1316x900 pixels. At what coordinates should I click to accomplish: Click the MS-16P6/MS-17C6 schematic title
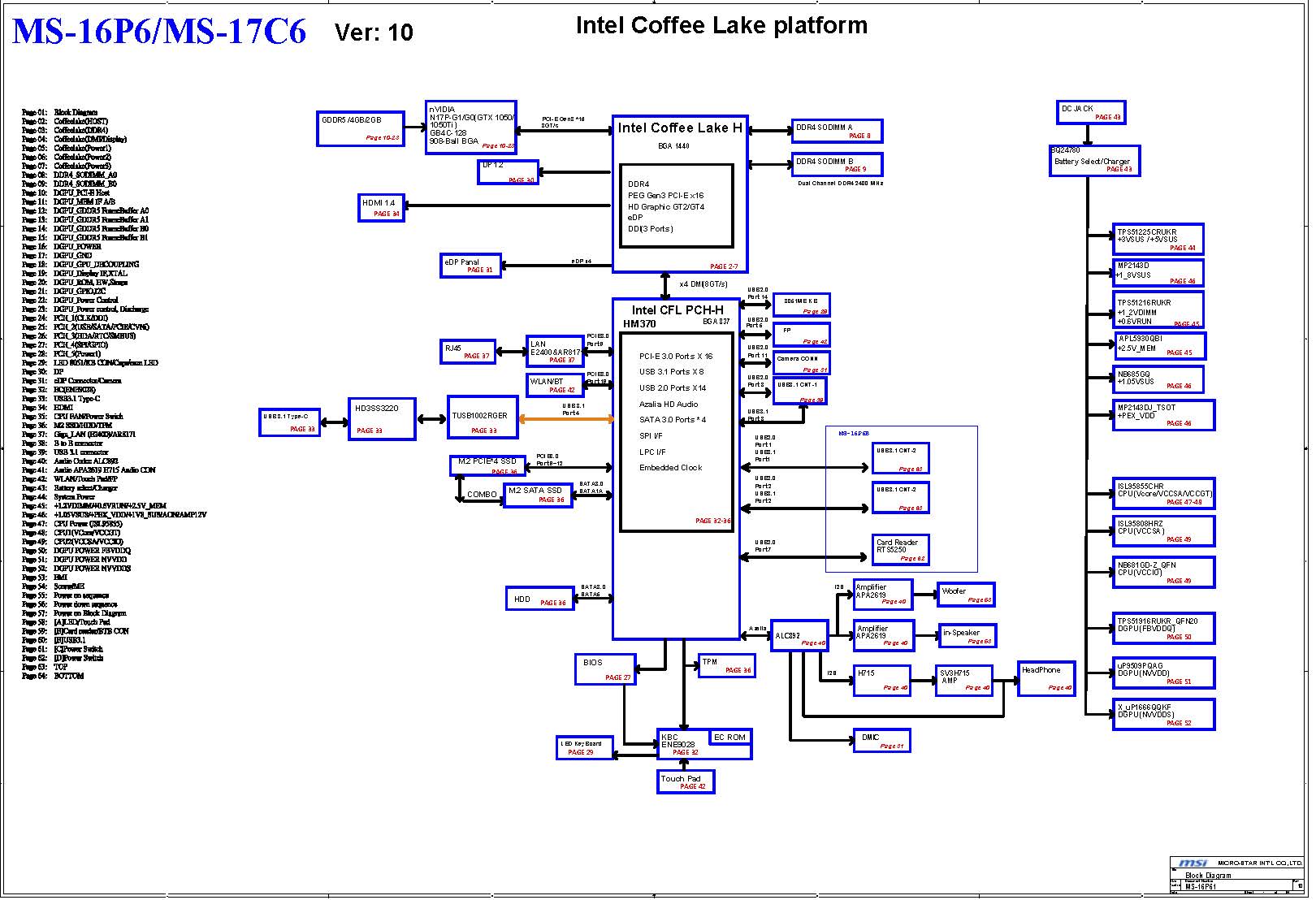pos(159,32)
